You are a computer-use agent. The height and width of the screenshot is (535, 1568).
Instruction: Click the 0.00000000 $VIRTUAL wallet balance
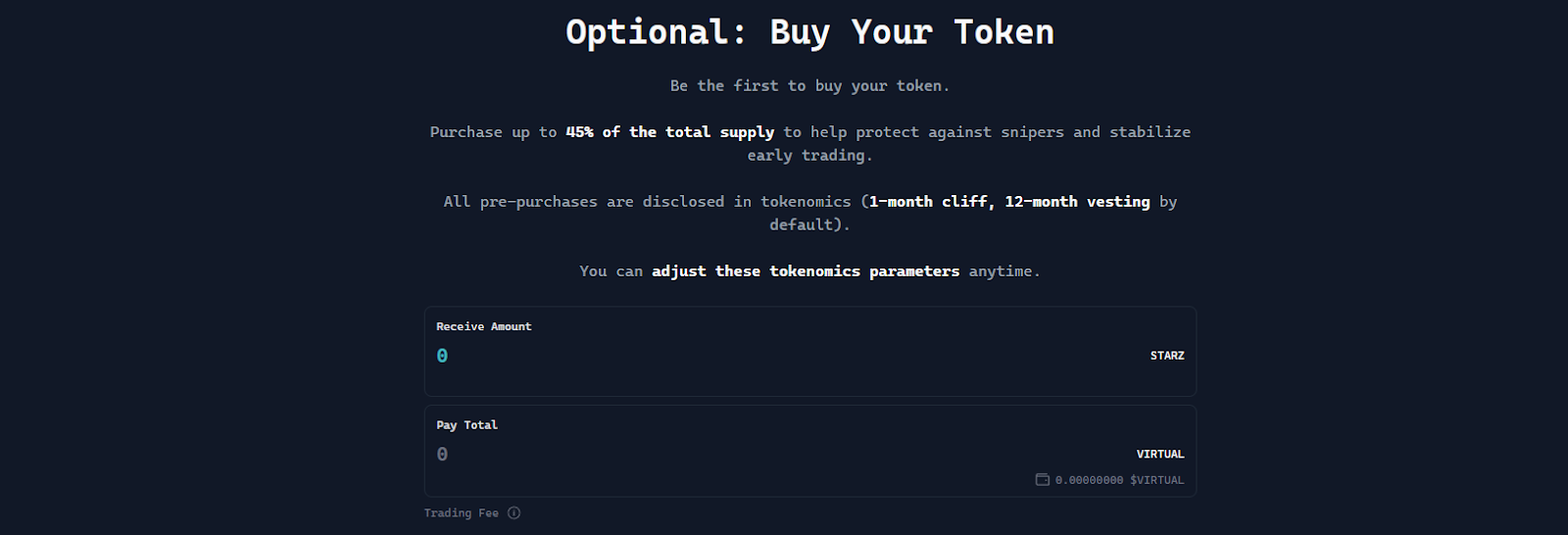(1119, 480)
